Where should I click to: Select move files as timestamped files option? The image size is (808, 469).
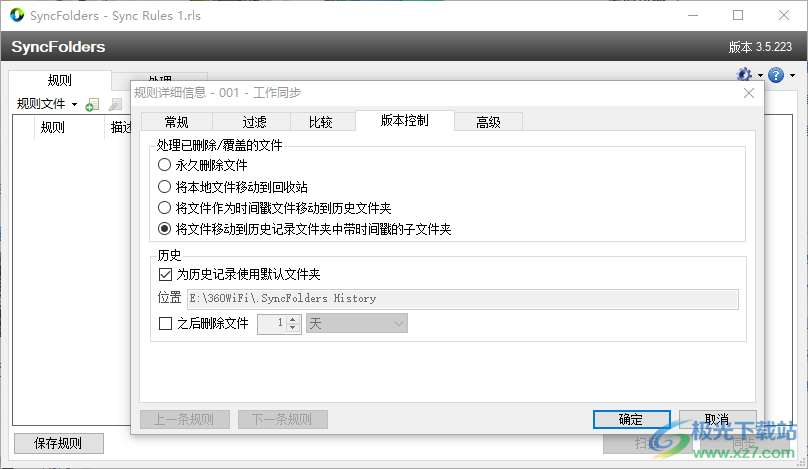click(274, 208)
